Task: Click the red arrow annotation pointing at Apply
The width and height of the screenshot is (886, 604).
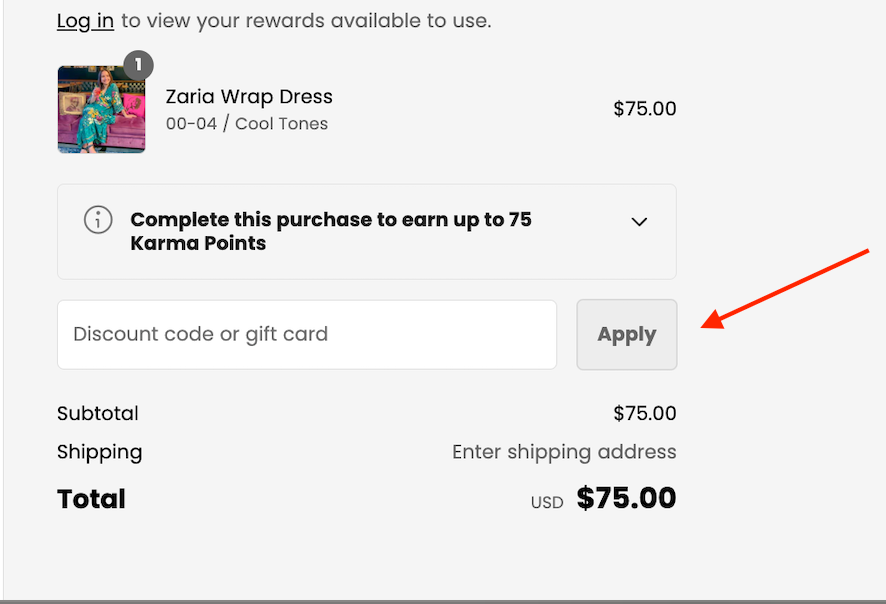Action: 785,289
